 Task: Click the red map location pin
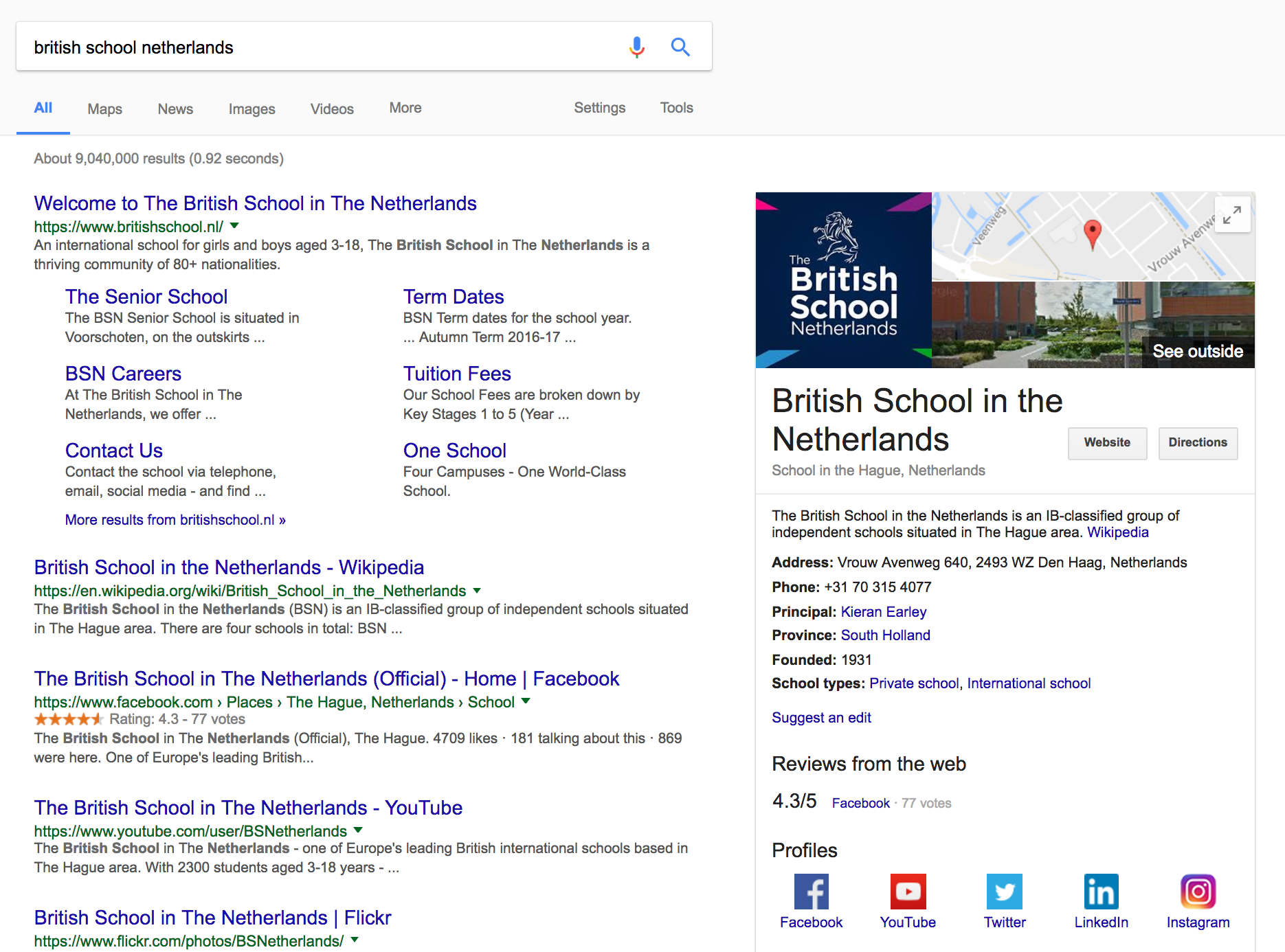1092,234
